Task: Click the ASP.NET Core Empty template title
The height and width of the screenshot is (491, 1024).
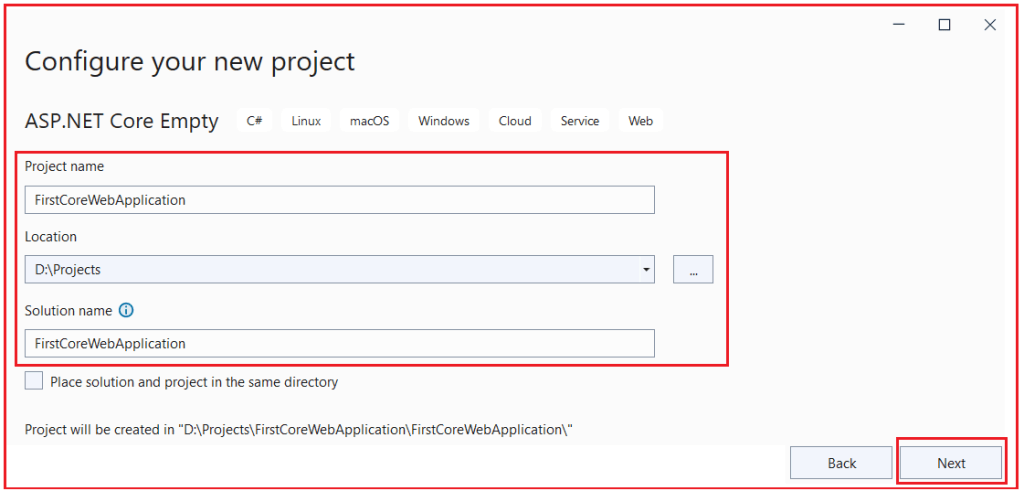Action: [x=121, y=121]
